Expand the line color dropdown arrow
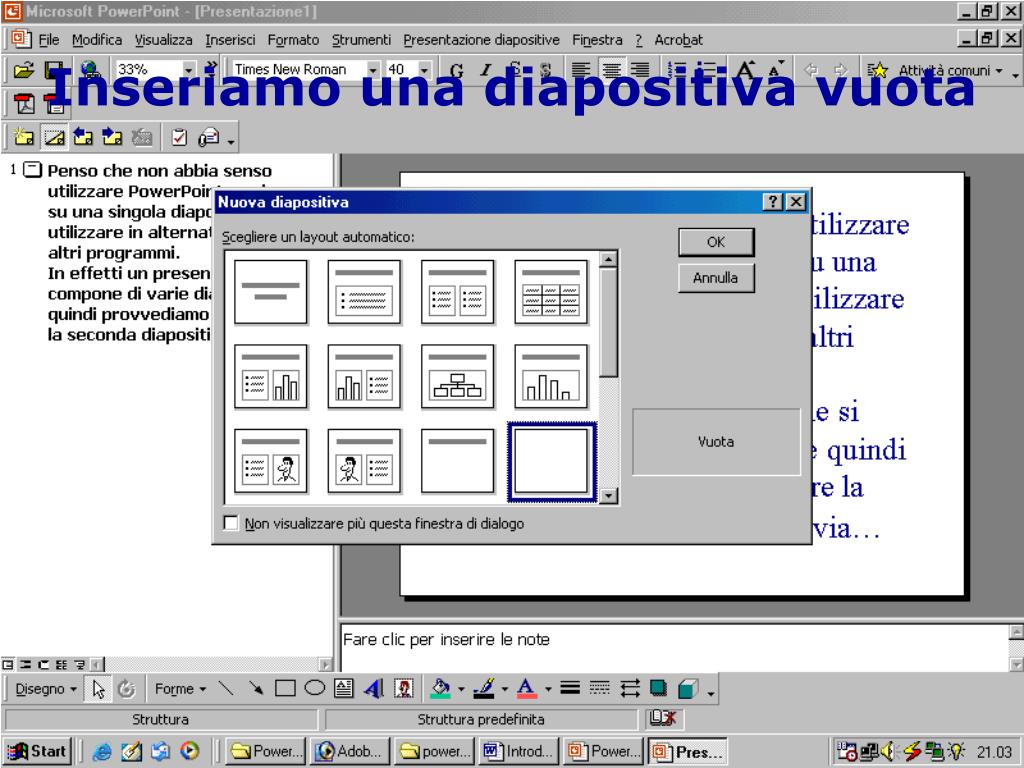 pyautogui.click(x=504, y=689)
